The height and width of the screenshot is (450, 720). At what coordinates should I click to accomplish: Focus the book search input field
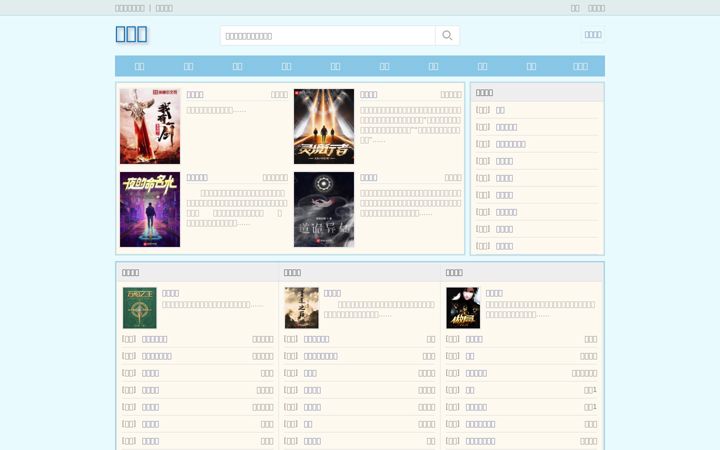pyautogui.click(x=328, y=35)
